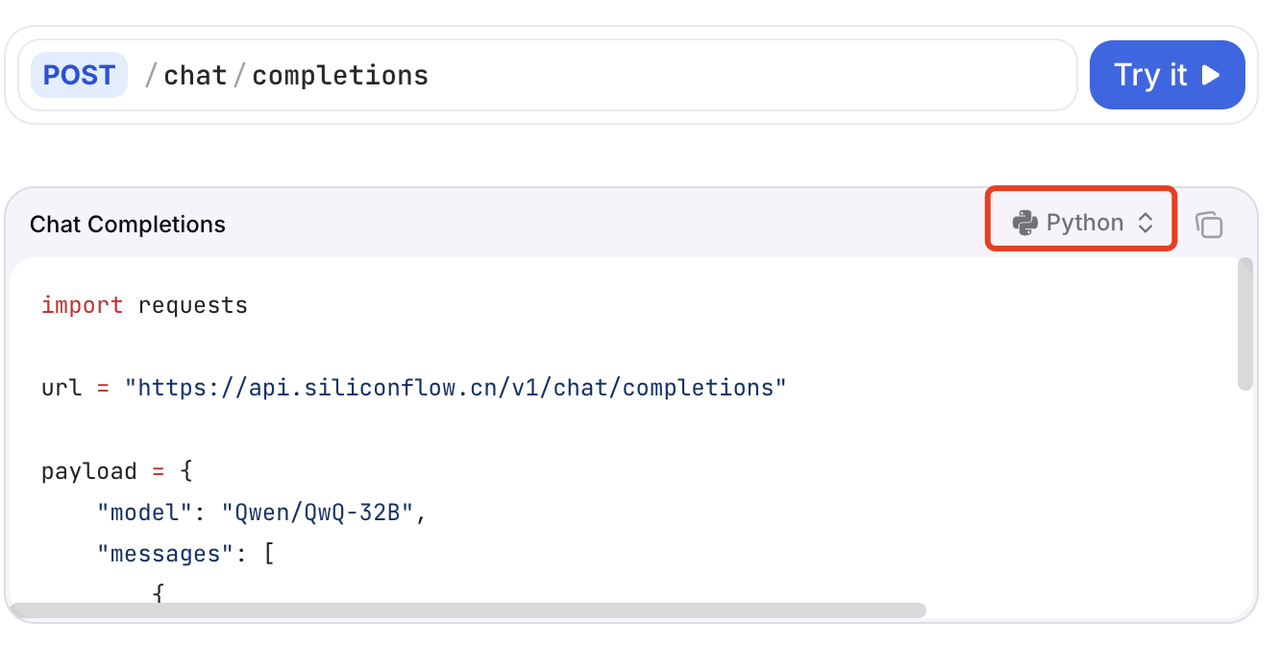
Task: Click the siliconflow API URL string
Action: point(455,387)
